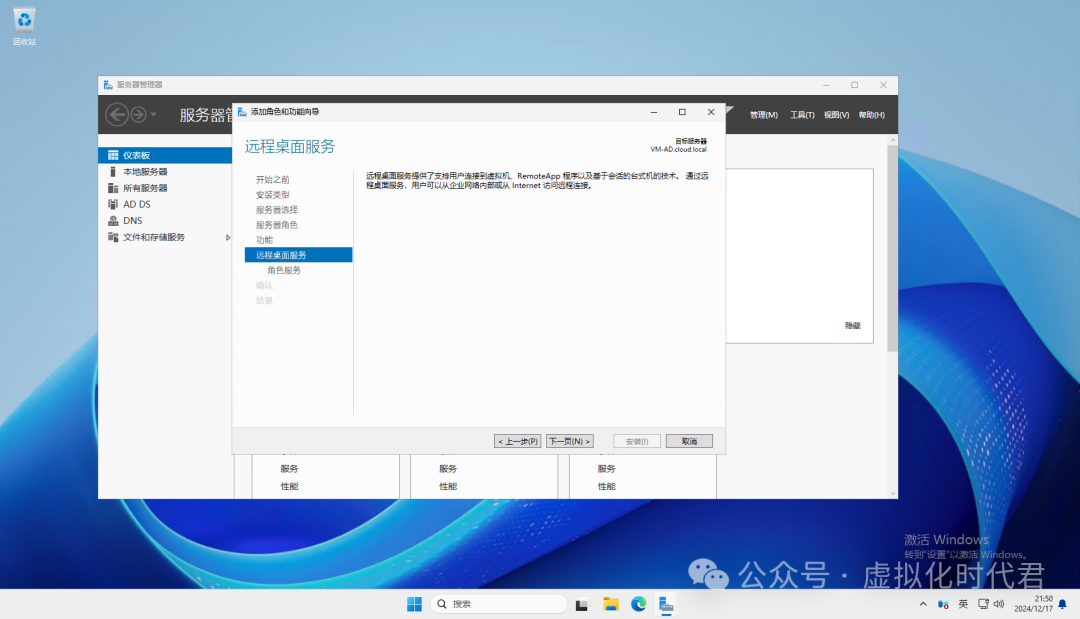Screen dimensions: 1080x619
Task: Click the forward navigation arrow in Server Manager
Action: [x=138, y=115]
